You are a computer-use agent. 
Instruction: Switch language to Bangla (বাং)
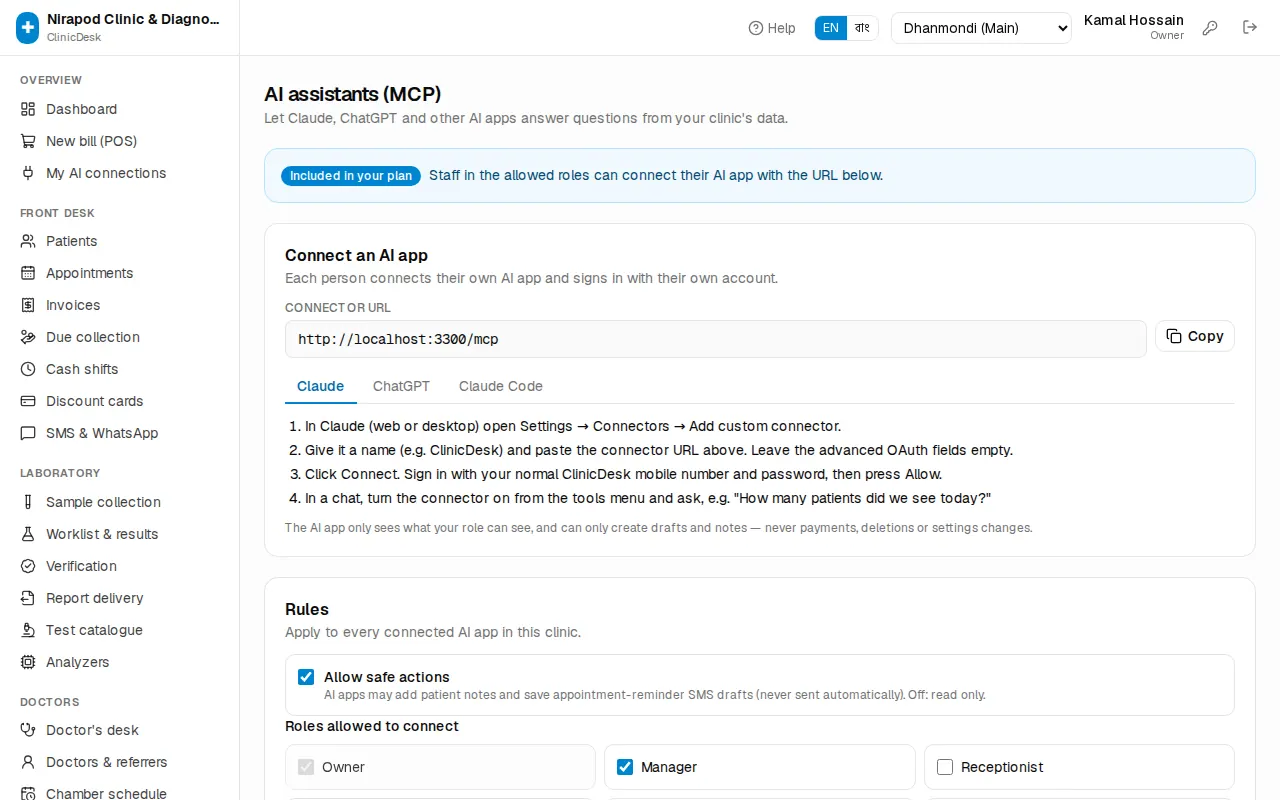(862, 28)
